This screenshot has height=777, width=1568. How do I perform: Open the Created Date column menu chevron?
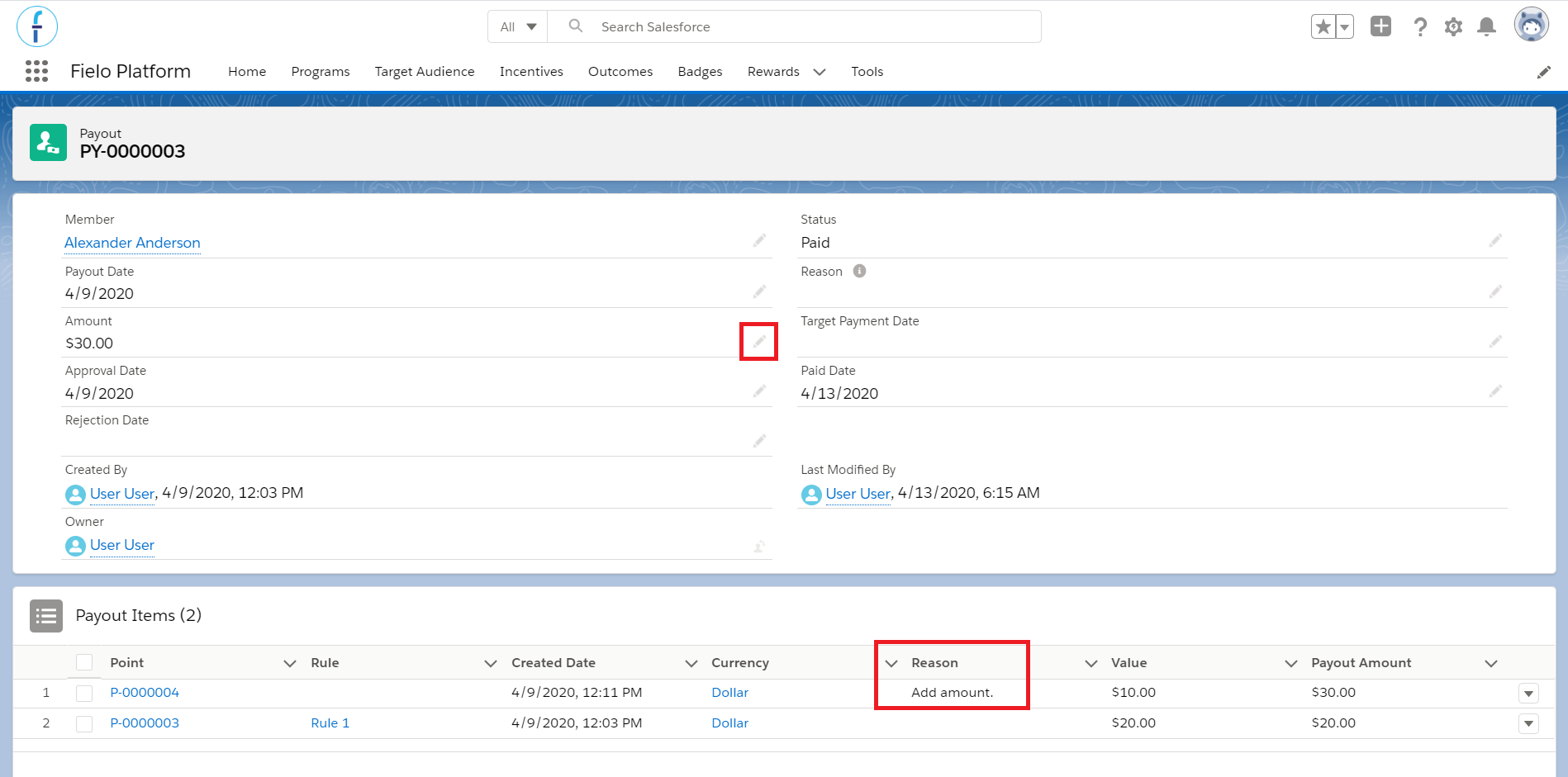click(691, 663)
